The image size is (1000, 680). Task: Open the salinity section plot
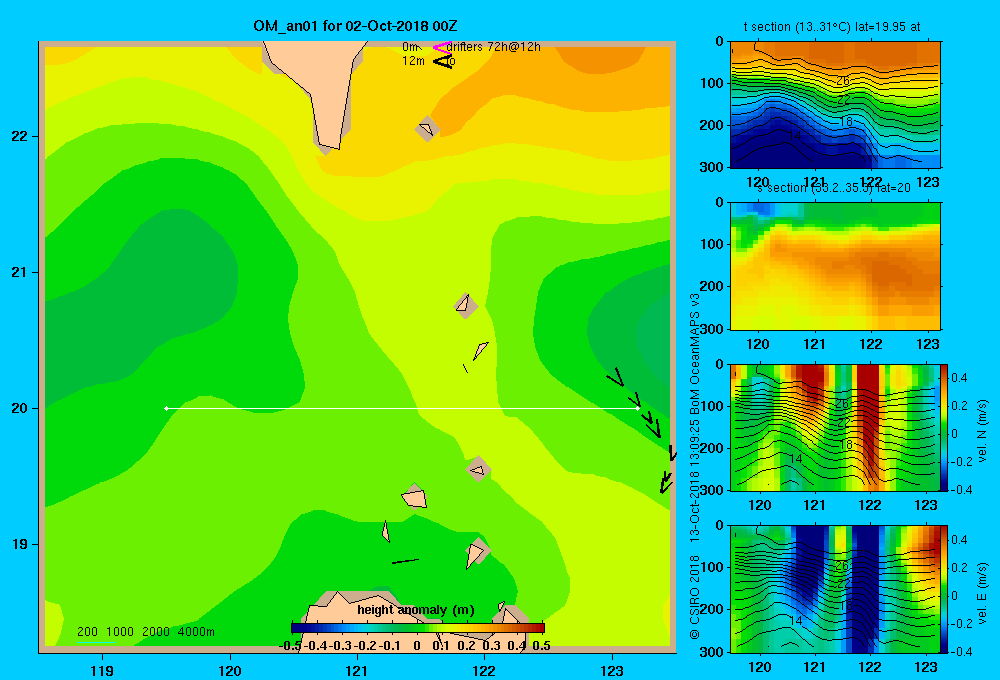pyautogui.click(x=835, y=266)
